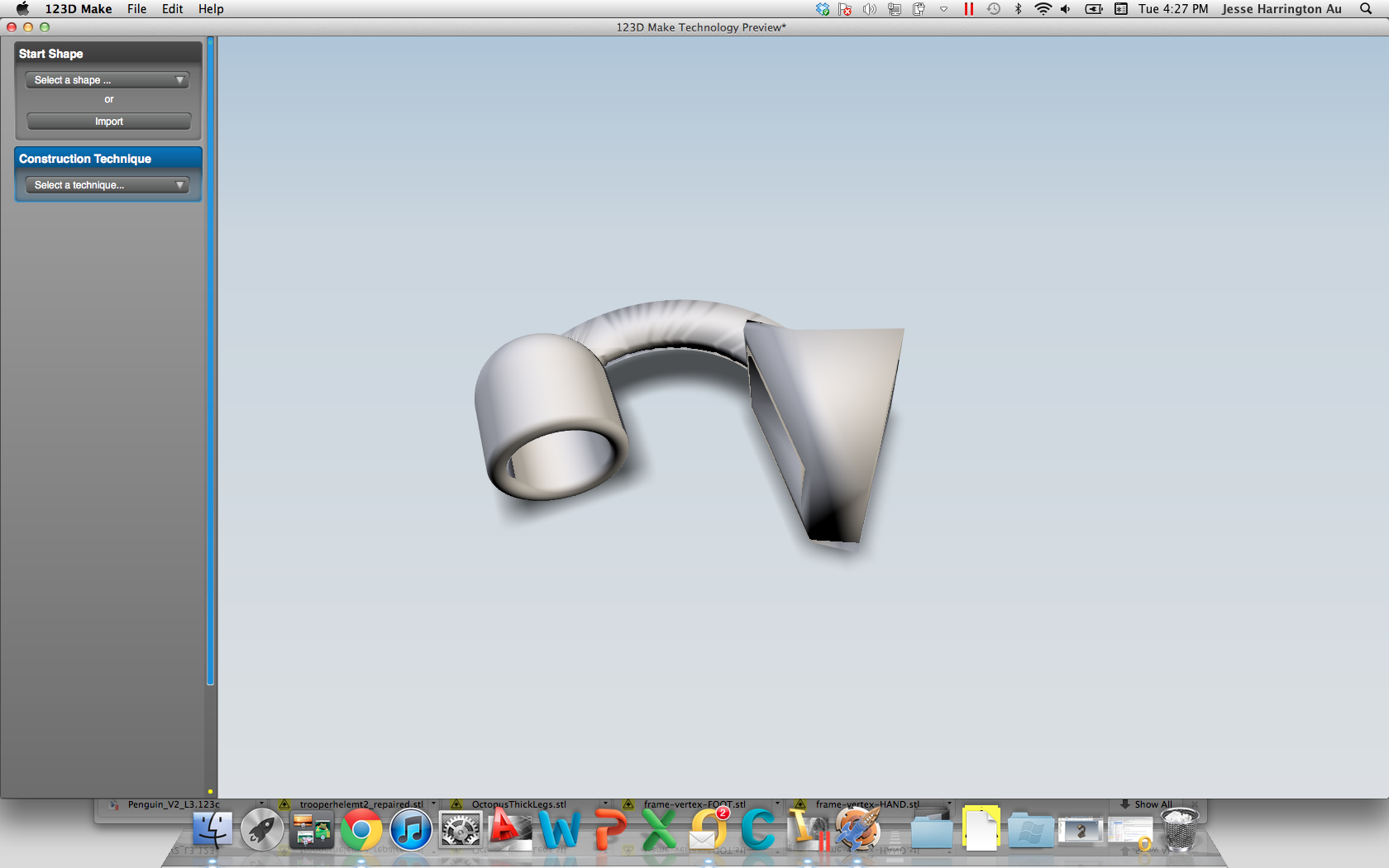
Task: Expand arrow beside trooperhelemt2_repaired.stl download
Action: click(433, 804)
